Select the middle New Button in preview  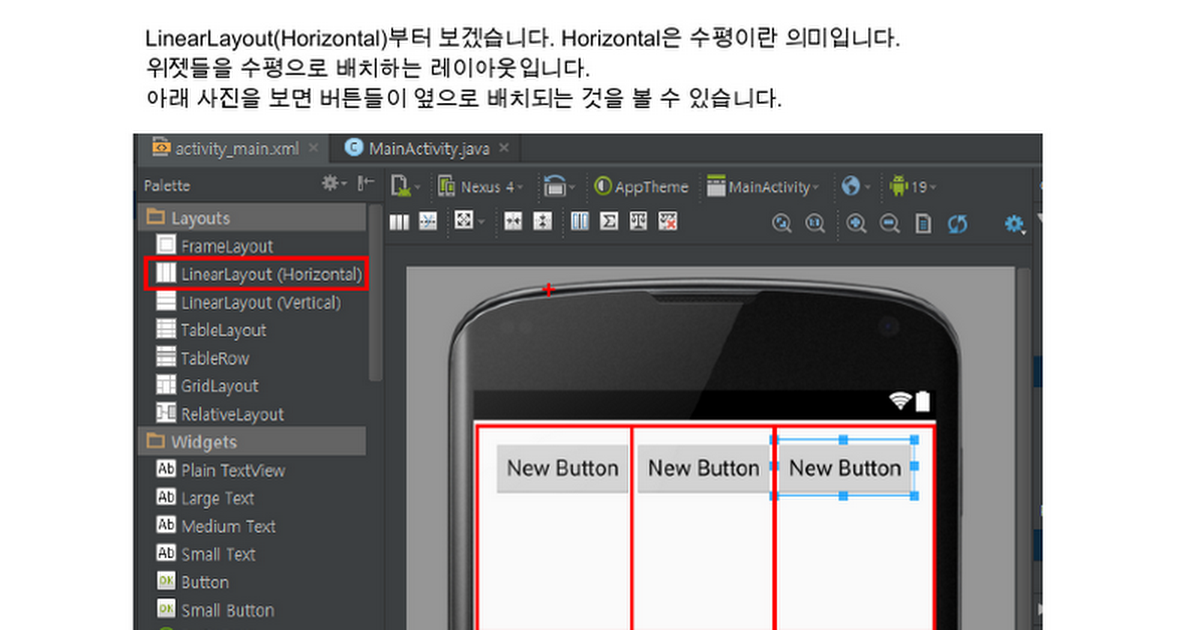pos(704,468)
